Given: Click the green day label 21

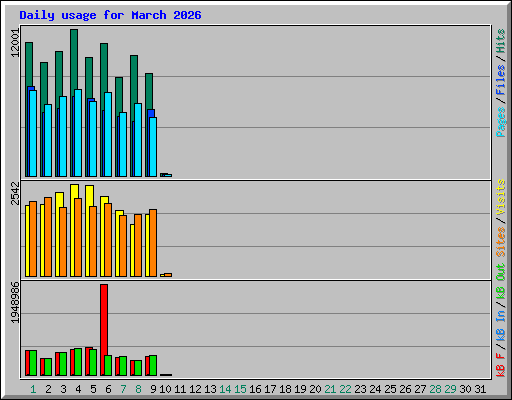Looking at the screenshot, I should [x=330, y=389].
